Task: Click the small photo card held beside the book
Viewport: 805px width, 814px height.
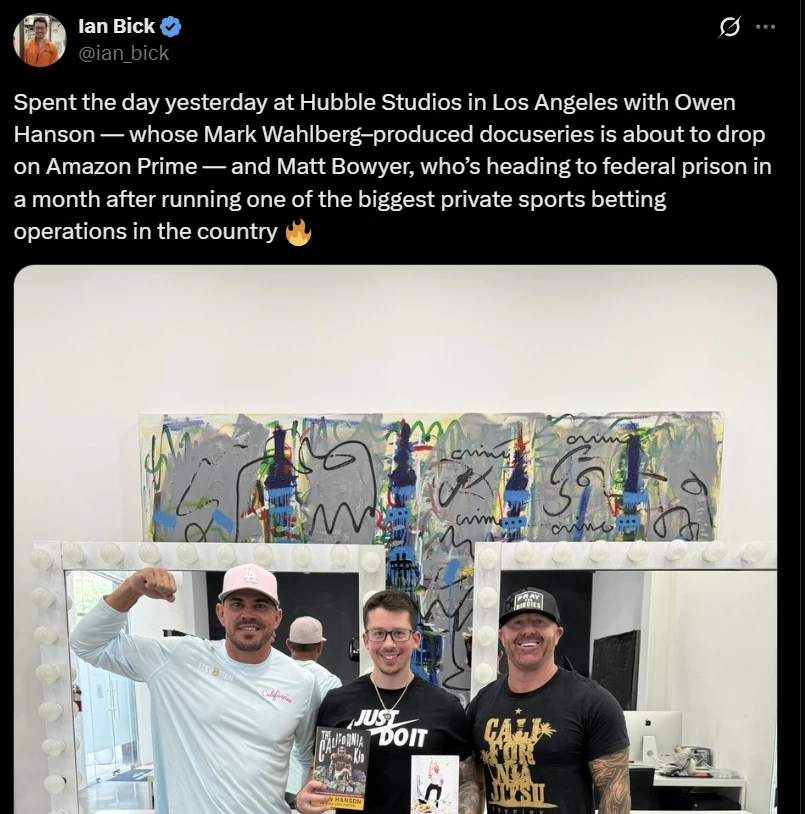Action: click(x=435, y=784)
